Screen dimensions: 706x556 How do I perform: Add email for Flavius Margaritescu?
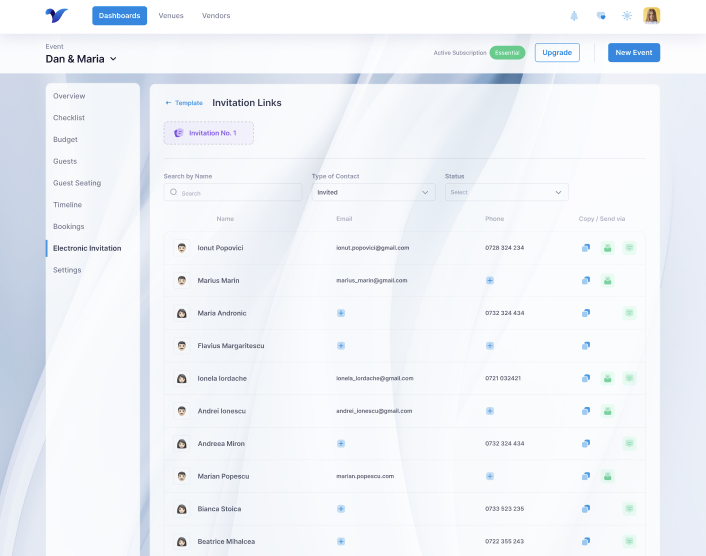[341, 346]
